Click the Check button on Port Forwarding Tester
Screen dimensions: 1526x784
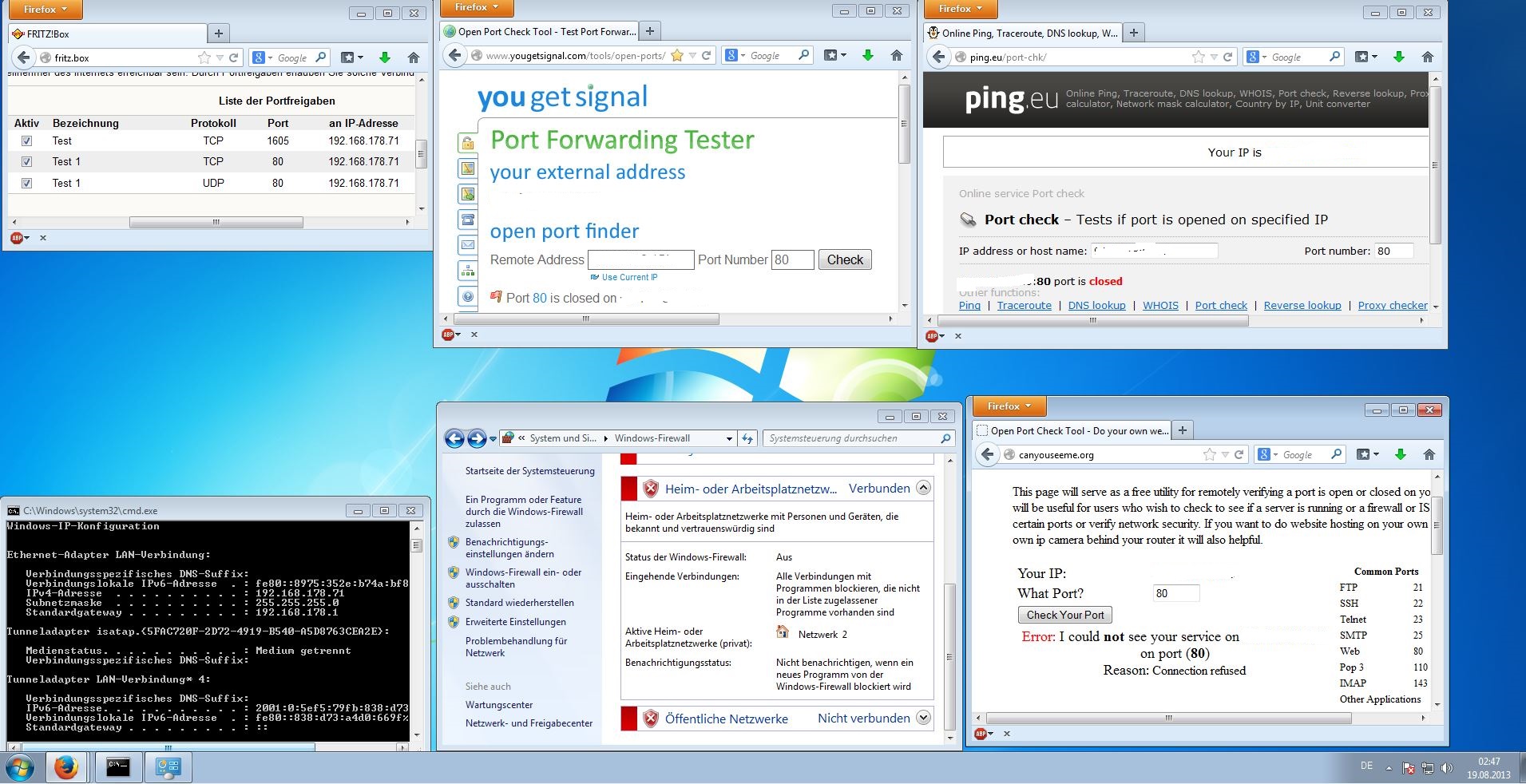point(845,259)
